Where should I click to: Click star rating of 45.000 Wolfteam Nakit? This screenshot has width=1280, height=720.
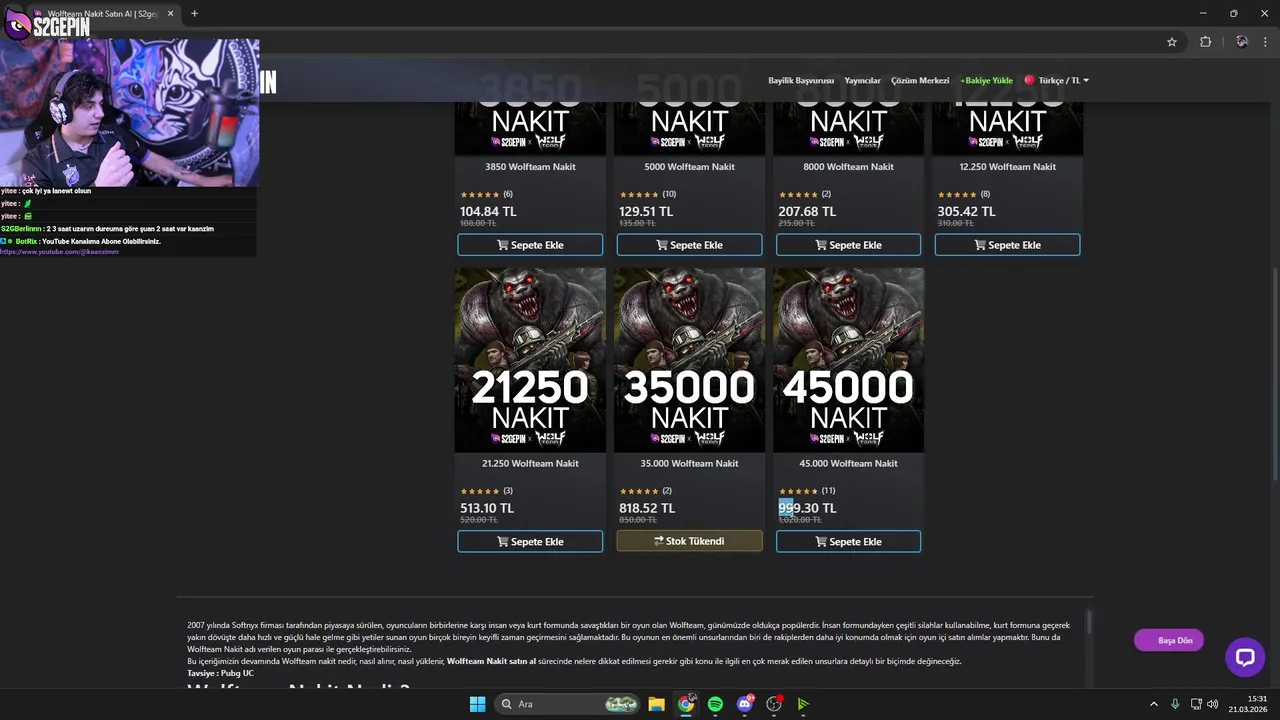point(798,491)
